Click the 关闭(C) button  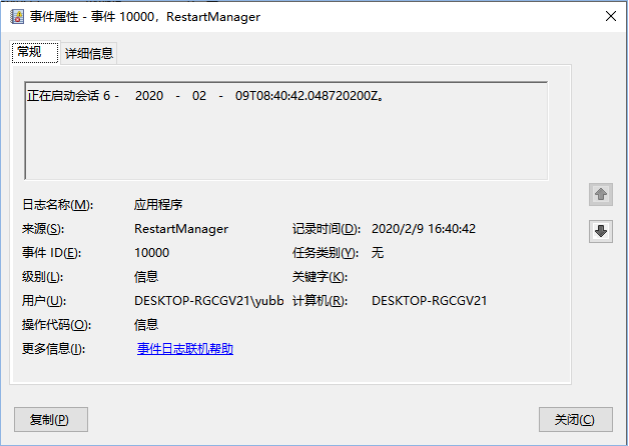point(575,420)
